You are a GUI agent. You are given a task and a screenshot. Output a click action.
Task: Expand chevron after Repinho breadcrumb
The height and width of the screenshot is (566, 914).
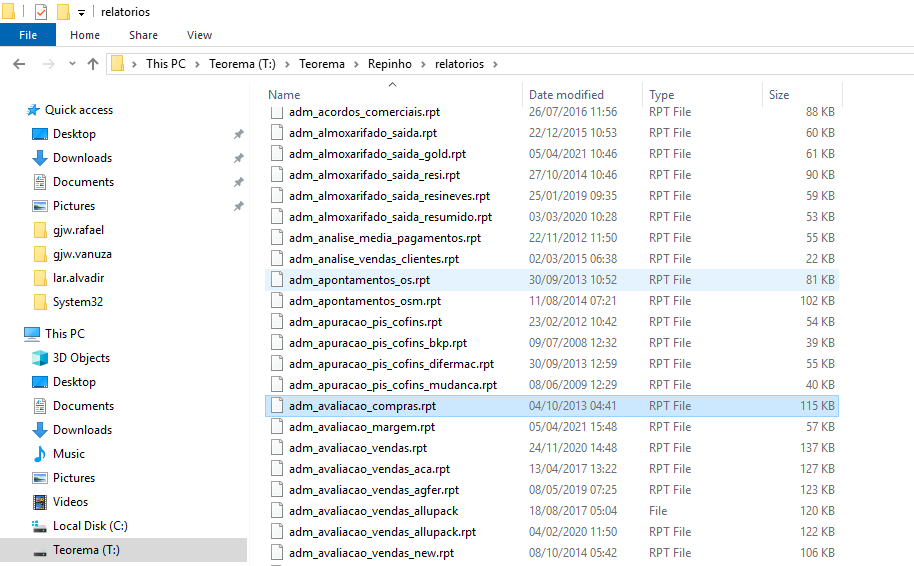(x=423, y=64)
